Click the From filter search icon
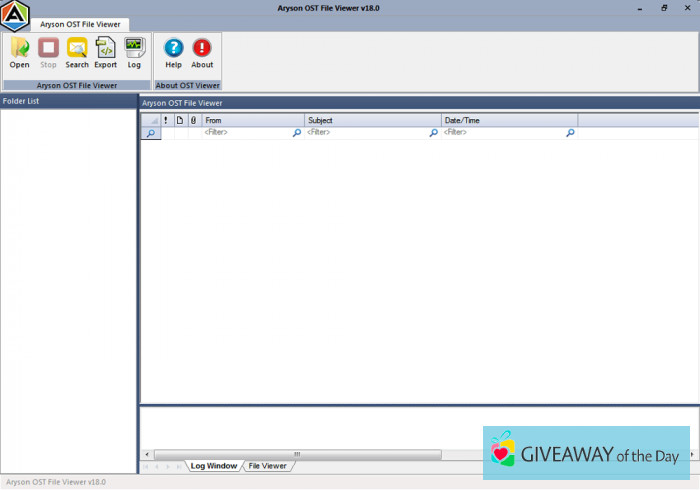The width and height of the screenshot is (700, 490). pos(296,133)
